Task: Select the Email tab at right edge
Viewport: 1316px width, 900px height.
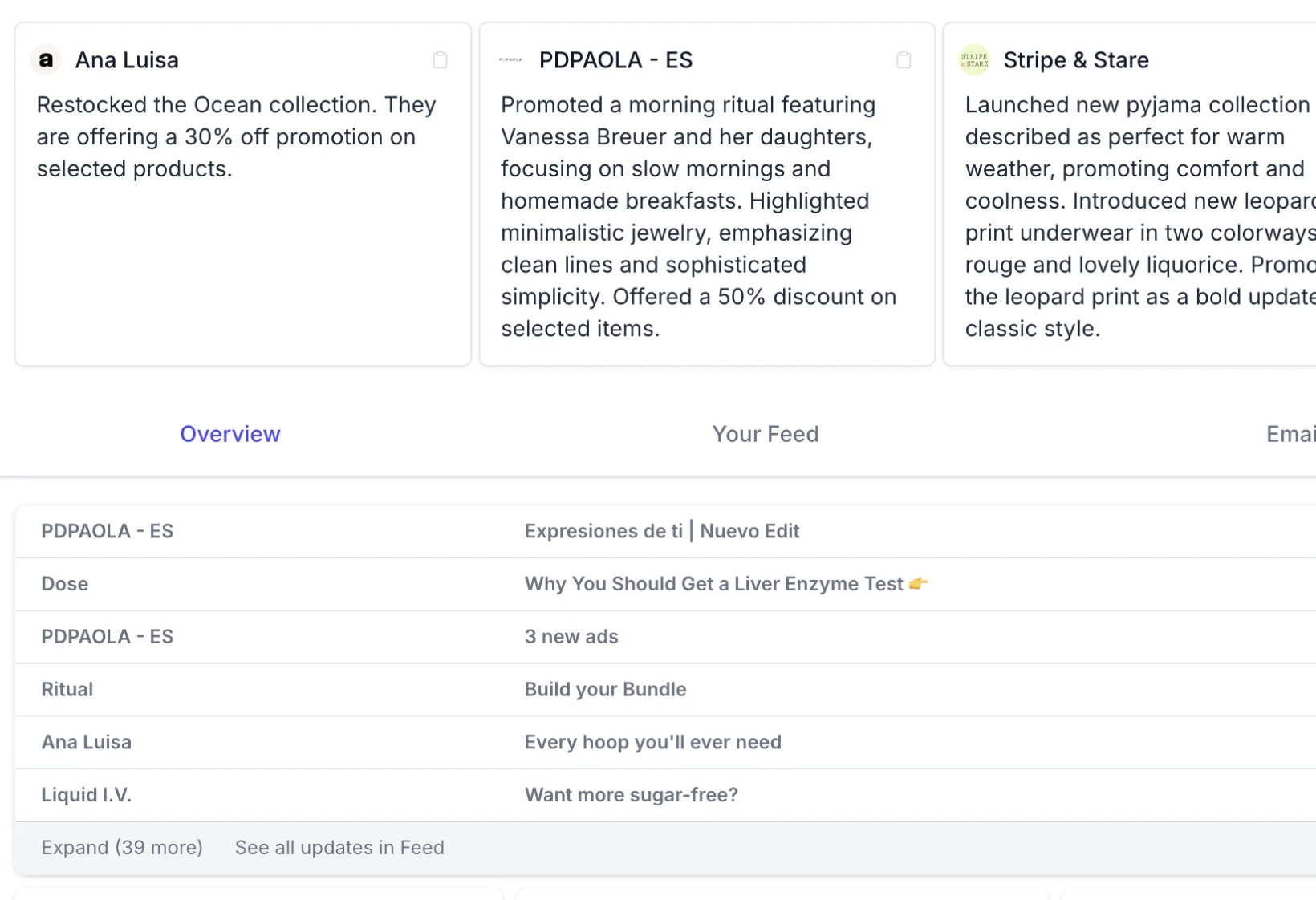Action: point(1290,434)
